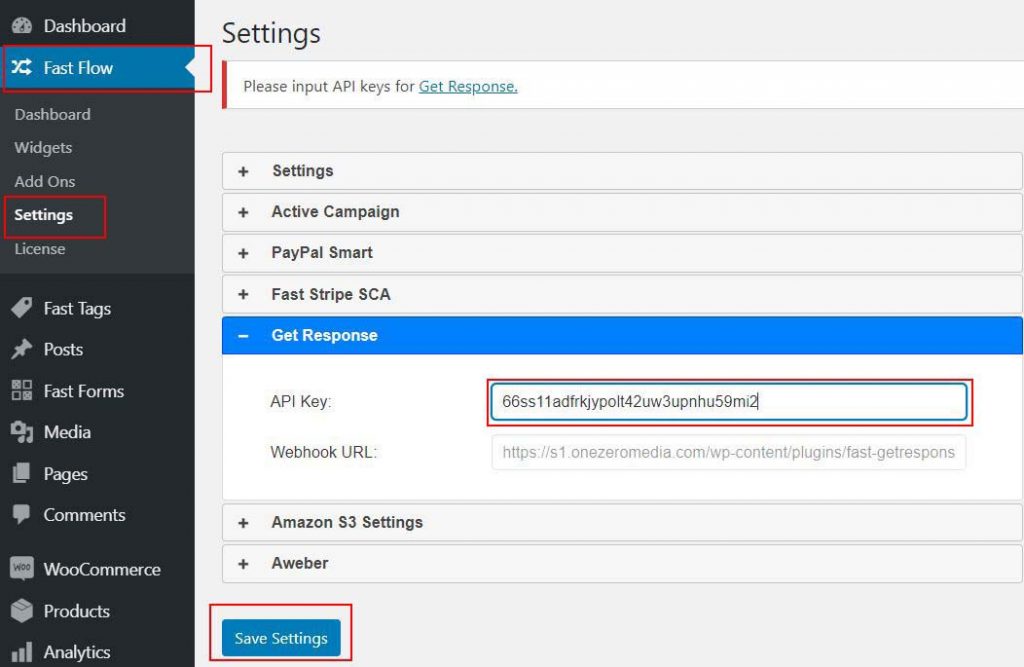This screenshot has height=667, width=1024.
Task: Expand the Settings accordion plus icon
Action: pyautogui.click(x=243, y=171)
